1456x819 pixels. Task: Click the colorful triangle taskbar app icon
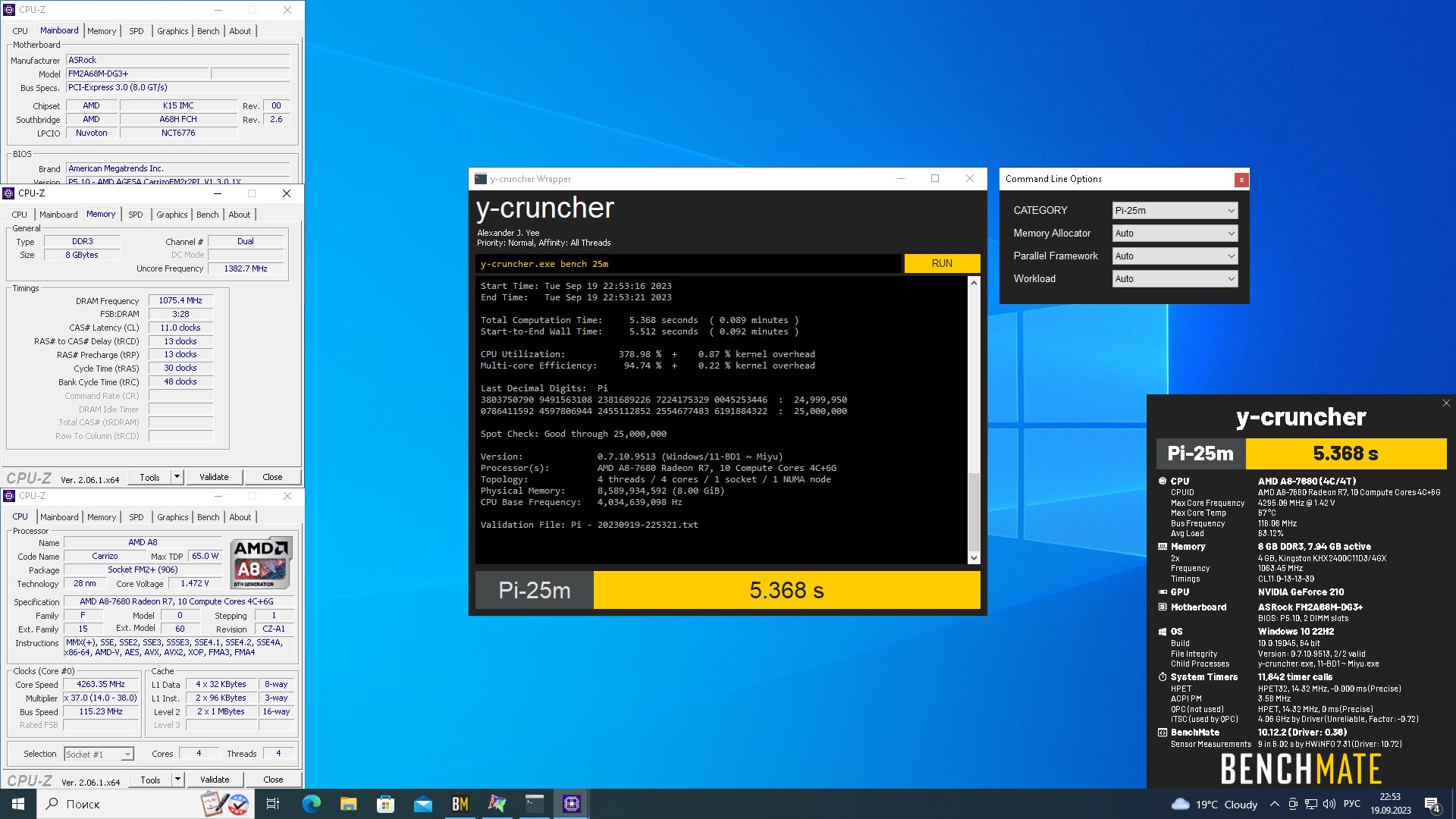(497, 804)
